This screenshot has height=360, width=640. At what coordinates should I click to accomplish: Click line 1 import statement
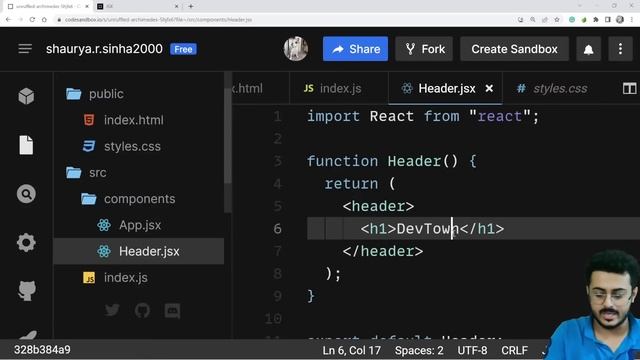423,116
